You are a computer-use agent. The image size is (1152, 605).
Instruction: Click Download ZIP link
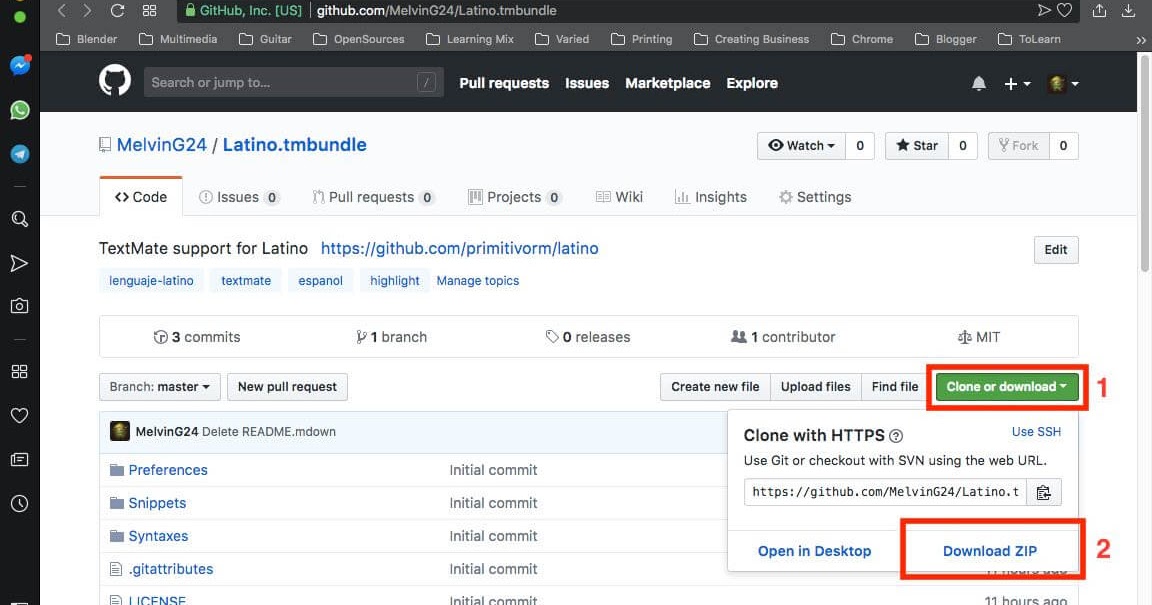tap(990, 551)
